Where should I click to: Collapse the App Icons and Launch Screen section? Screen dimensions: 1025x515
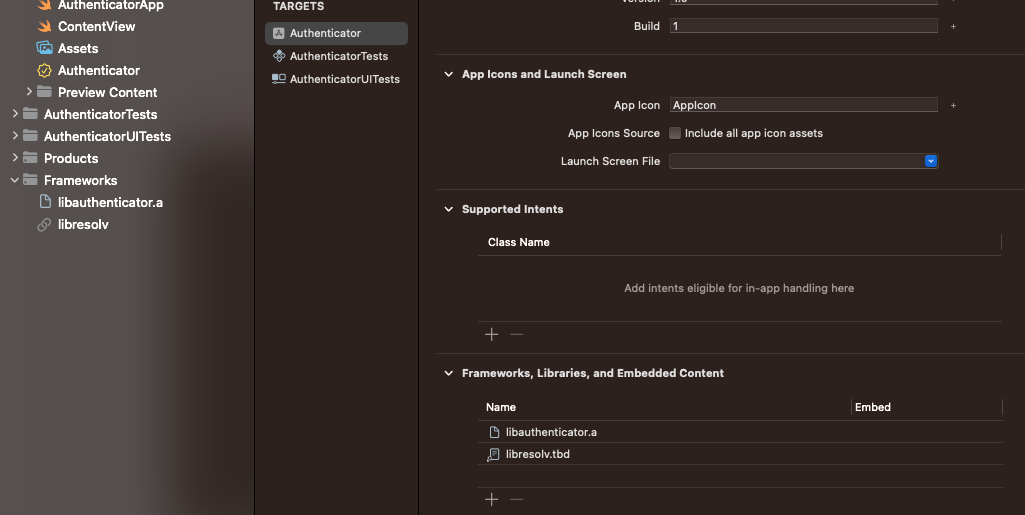[448, 74]
